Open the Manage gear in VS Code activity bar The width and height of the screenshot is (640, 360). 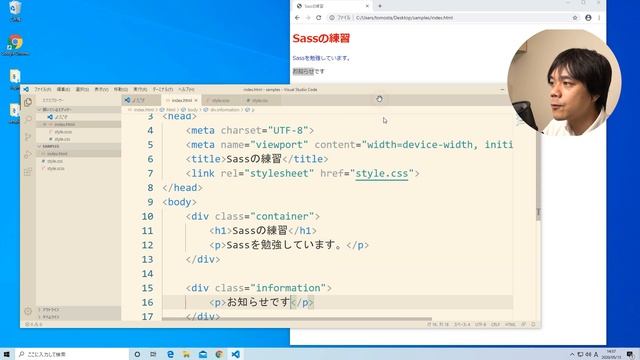28,311
